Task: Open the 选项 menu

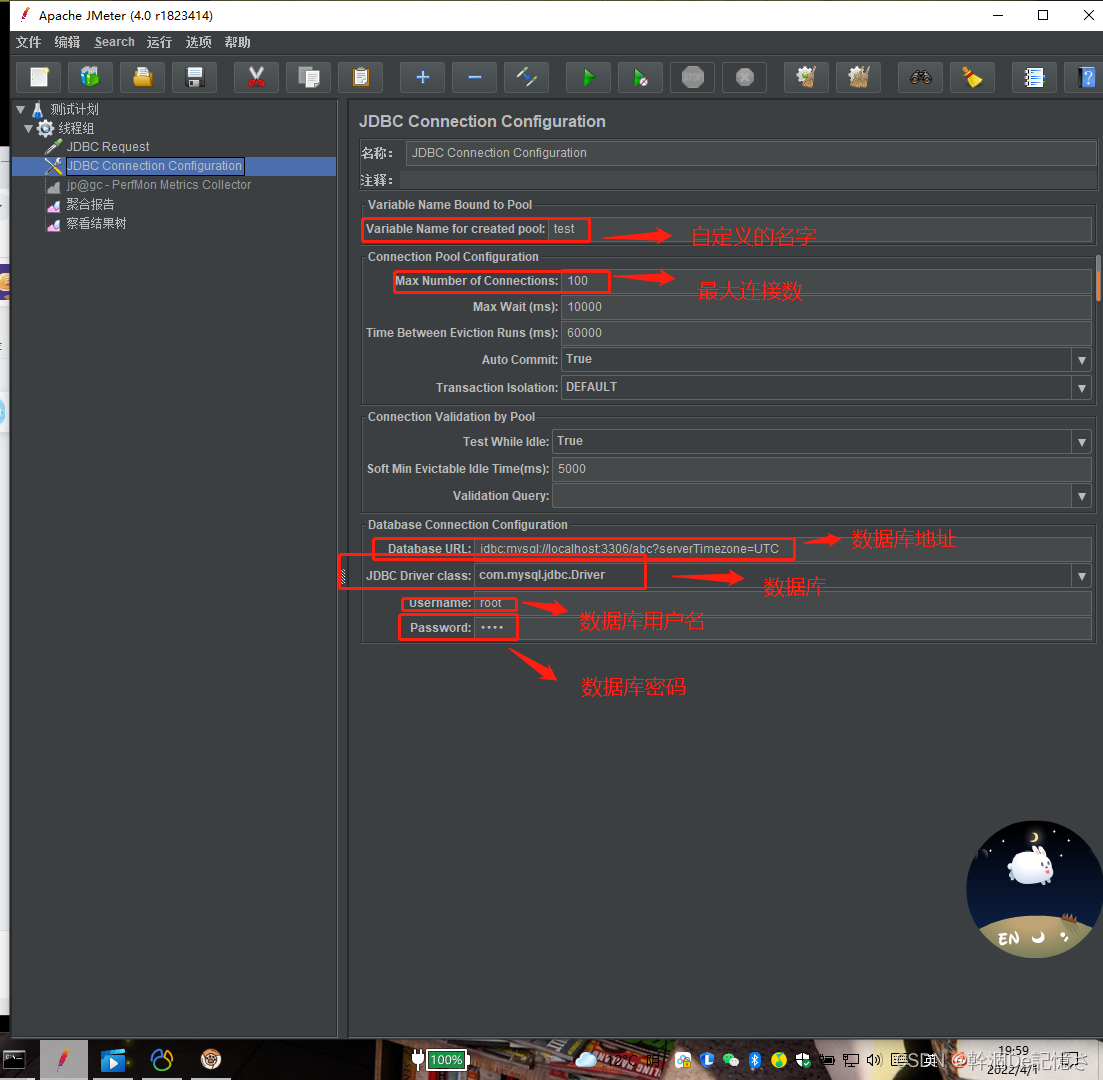Action: click(x=198, y=42)
